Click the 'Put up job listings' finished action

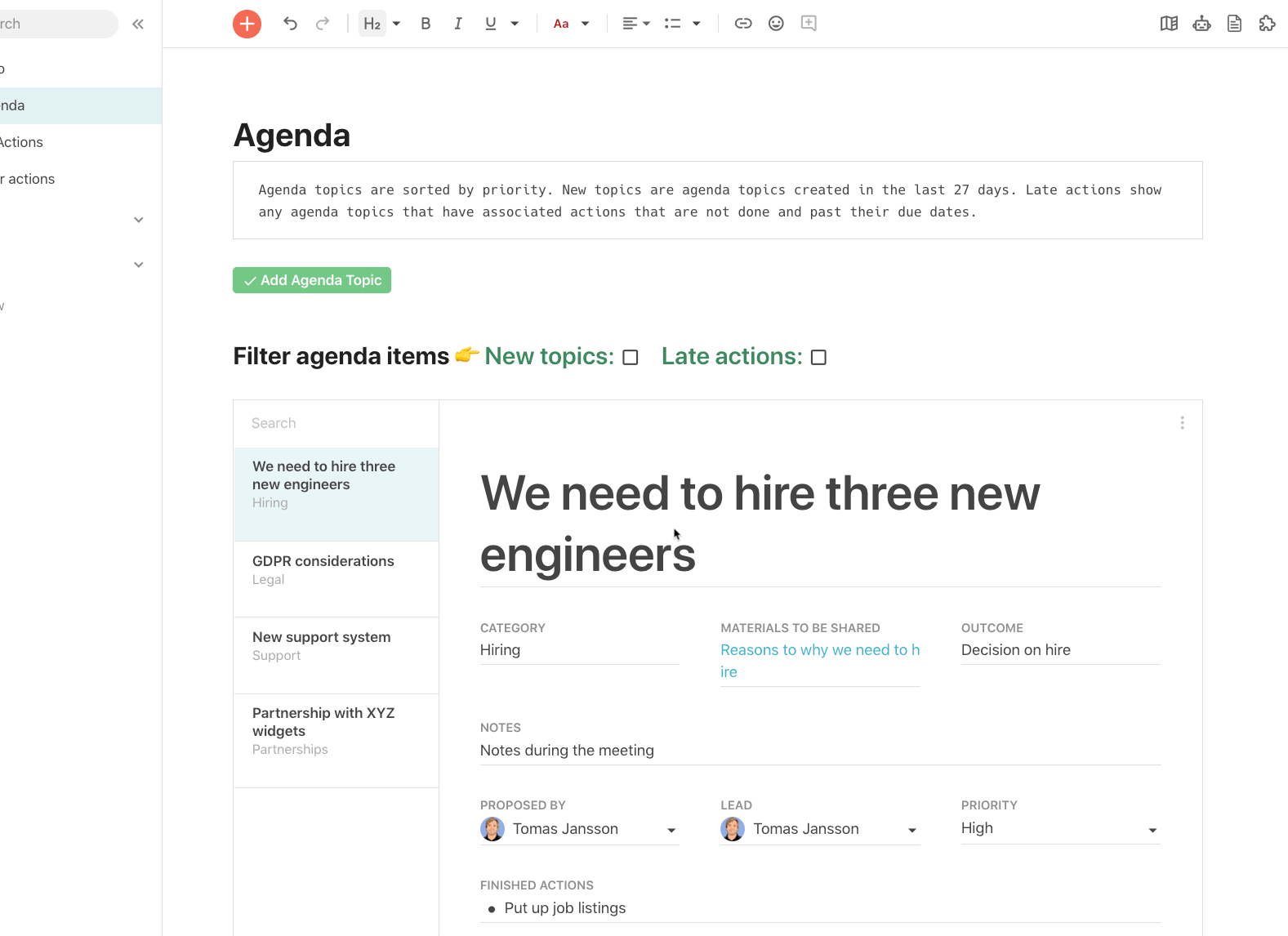click(565, 908)
